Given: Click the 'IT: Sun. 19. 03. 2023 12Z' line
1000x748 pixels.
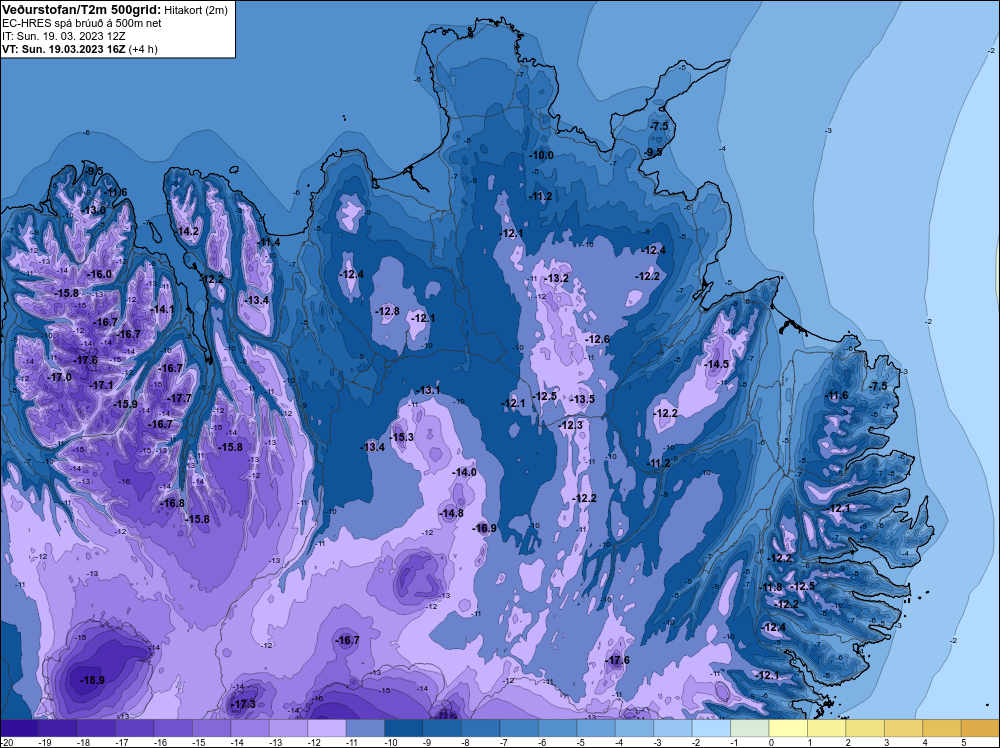Looking at the screenshot, I should 64,36.
